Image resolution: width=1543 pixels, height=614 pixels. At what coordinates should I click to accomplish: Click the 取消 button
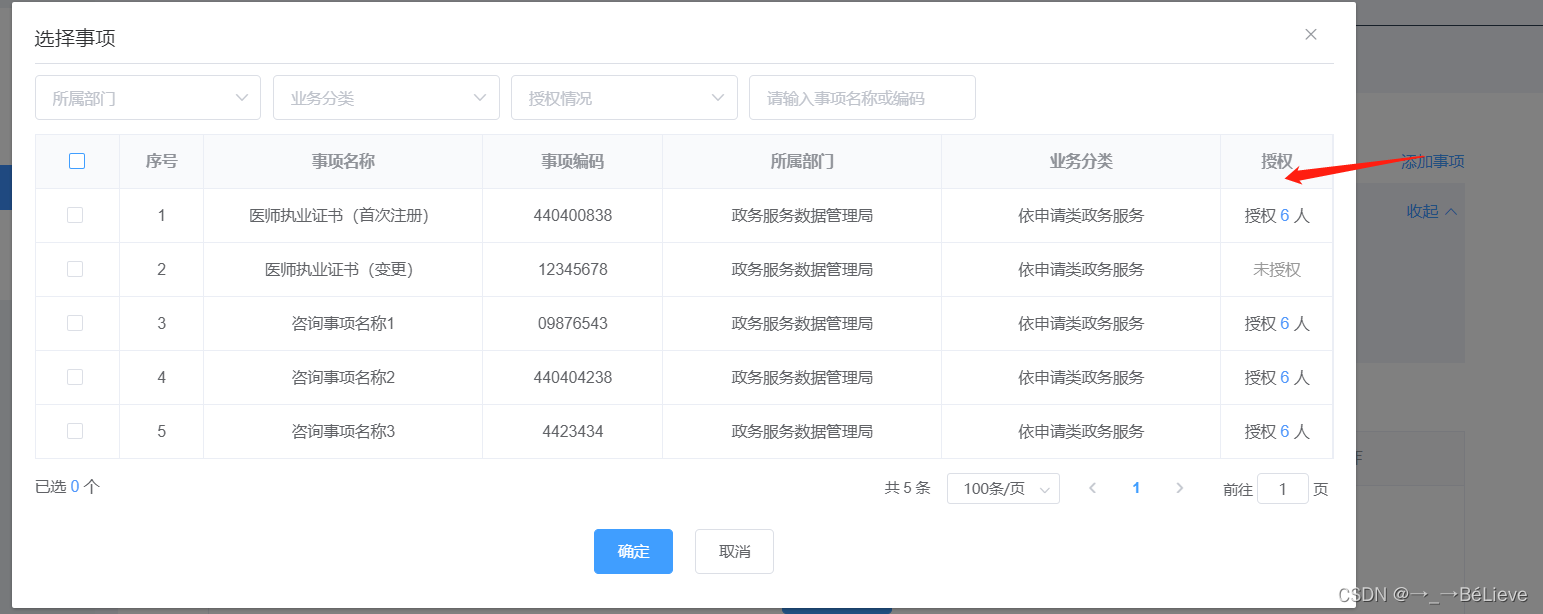(x=734, y=551)
